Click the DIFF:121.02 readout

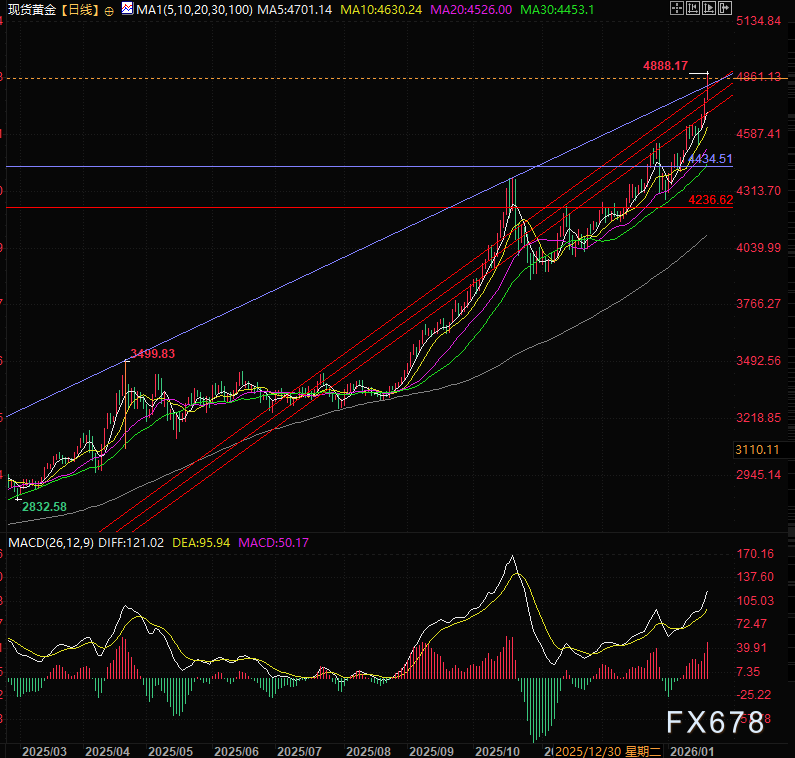pos(131,543)
